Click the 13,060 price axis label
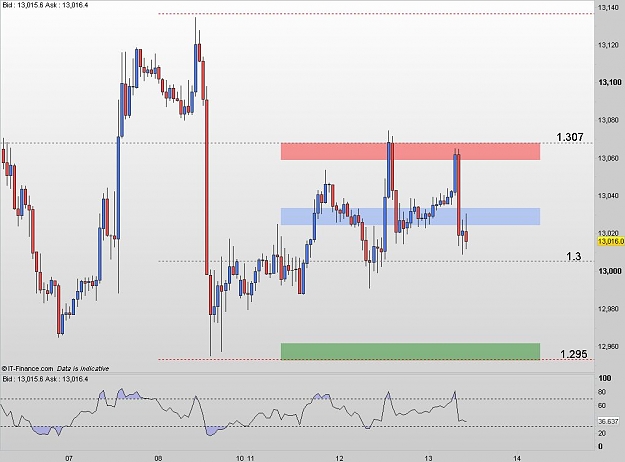Screen dimensions: 625x462 pos(608,158)
